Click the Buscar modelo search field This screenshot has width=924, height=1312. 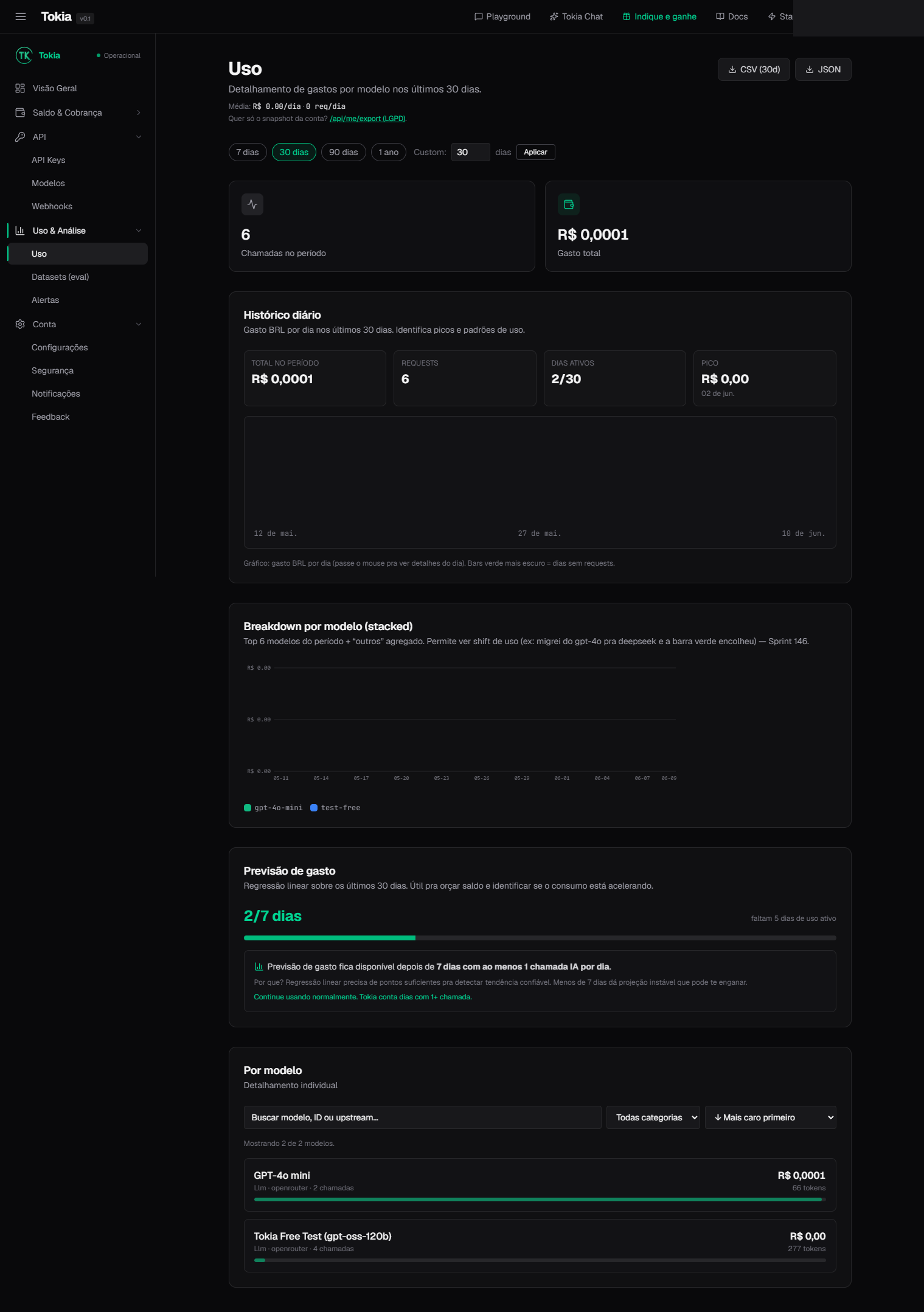423,1117
